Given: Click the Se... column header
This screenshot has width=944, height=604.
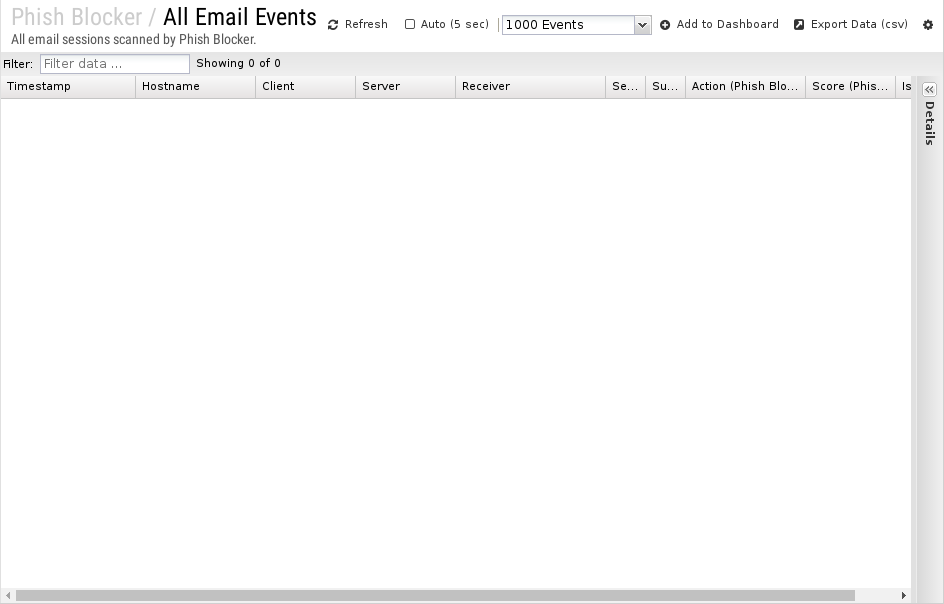Looking at the screenshot, I should [626, 87].
